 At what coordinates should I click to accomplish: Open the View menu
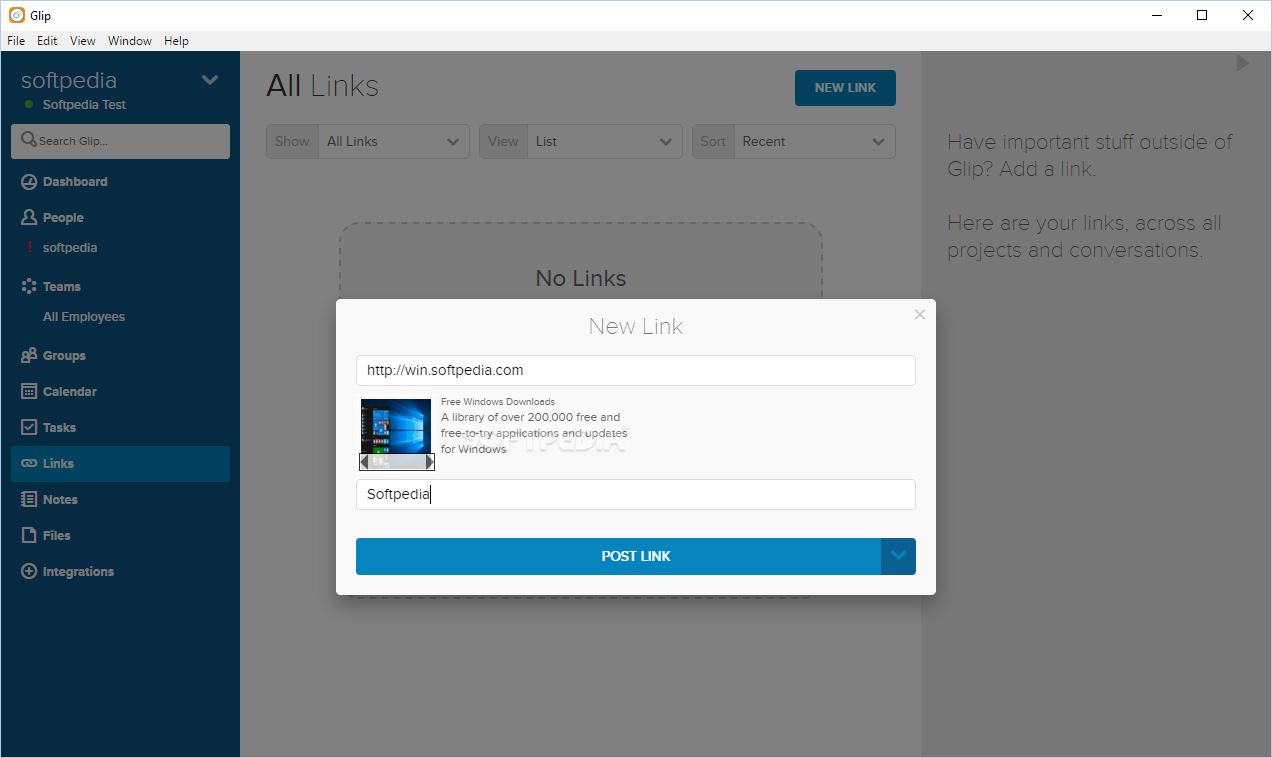coord(83,41)
